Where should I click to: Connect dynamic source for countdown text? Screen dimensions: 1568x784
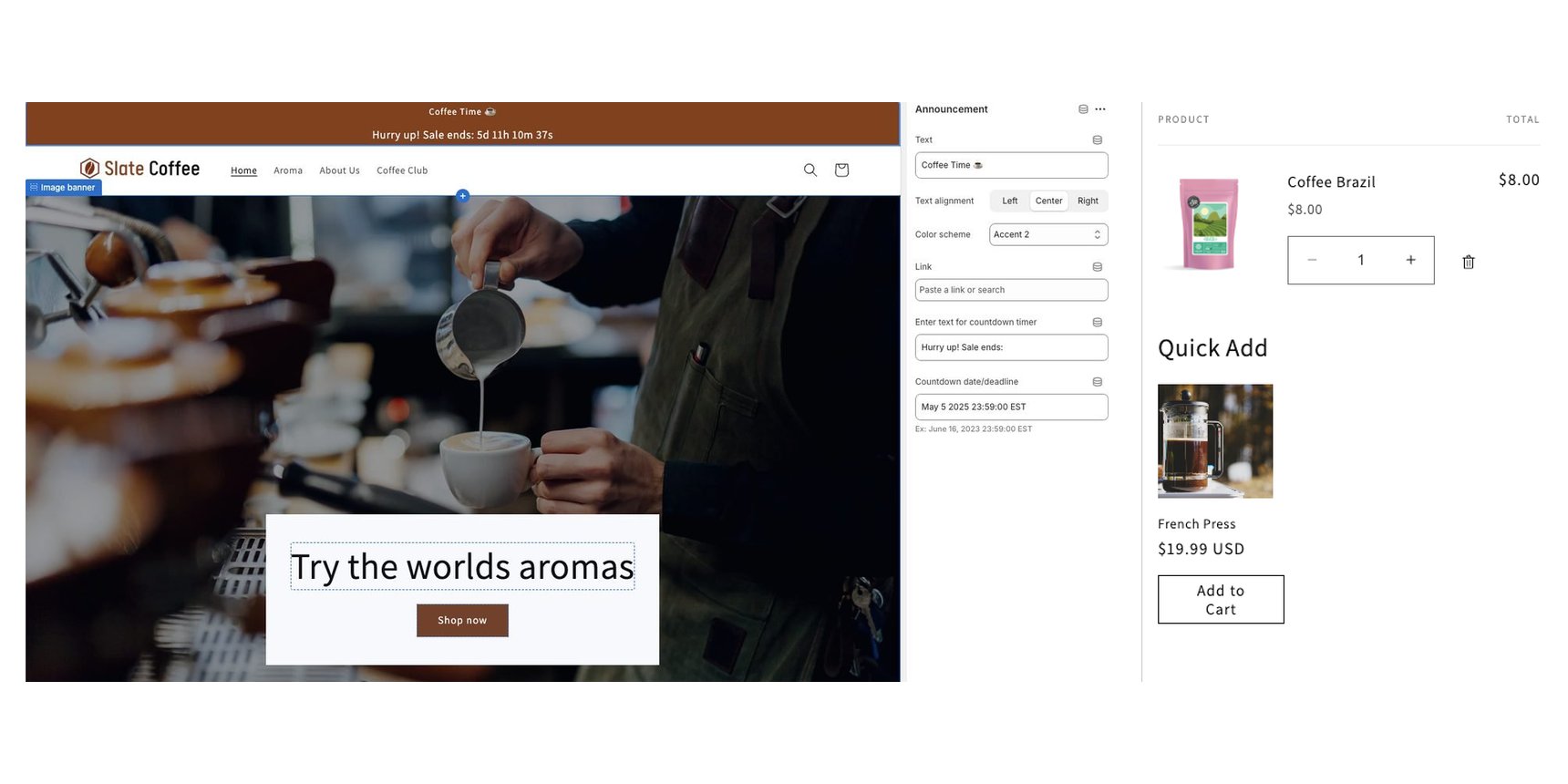(x=1098, y=323)
